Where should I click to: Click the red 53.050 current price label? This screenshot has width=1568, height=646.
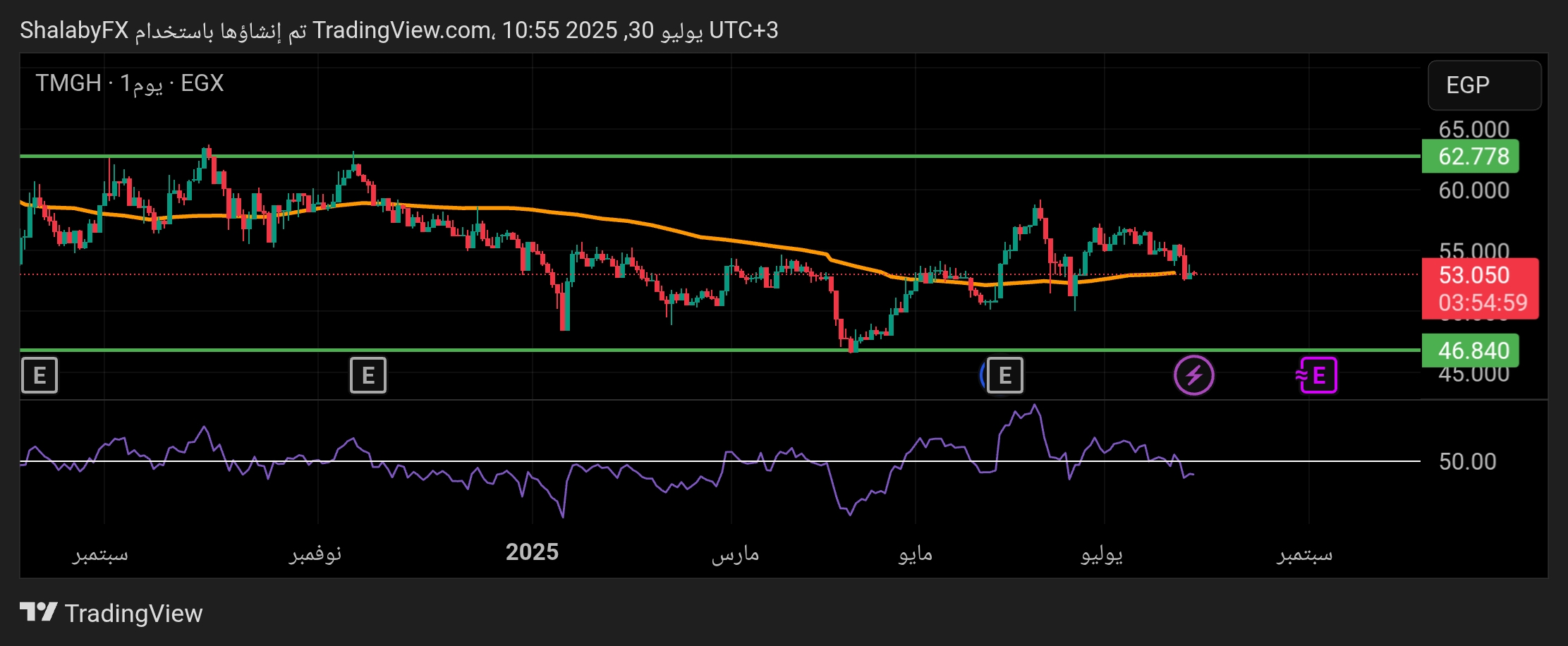[1473, 275]
